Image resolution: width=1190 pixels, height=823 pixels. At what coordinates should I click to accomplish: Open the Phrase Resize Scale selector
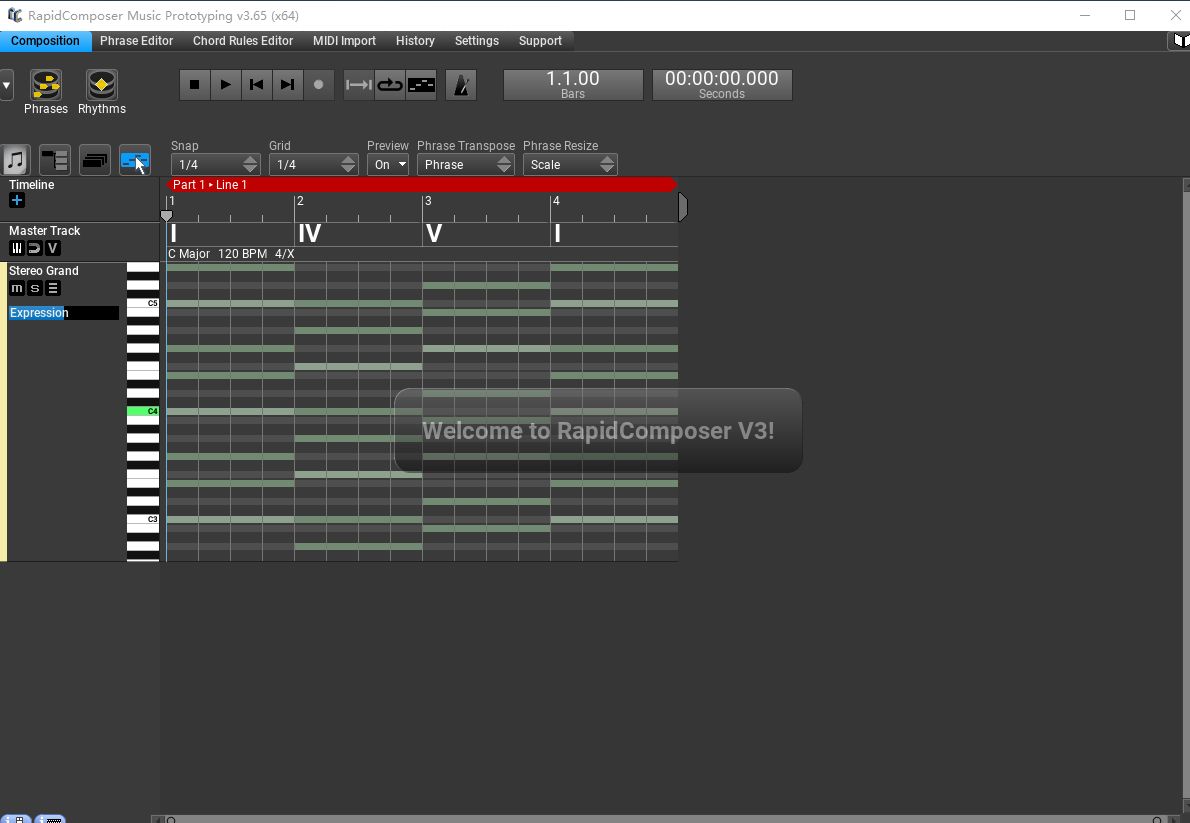click(x=570, y=165)
